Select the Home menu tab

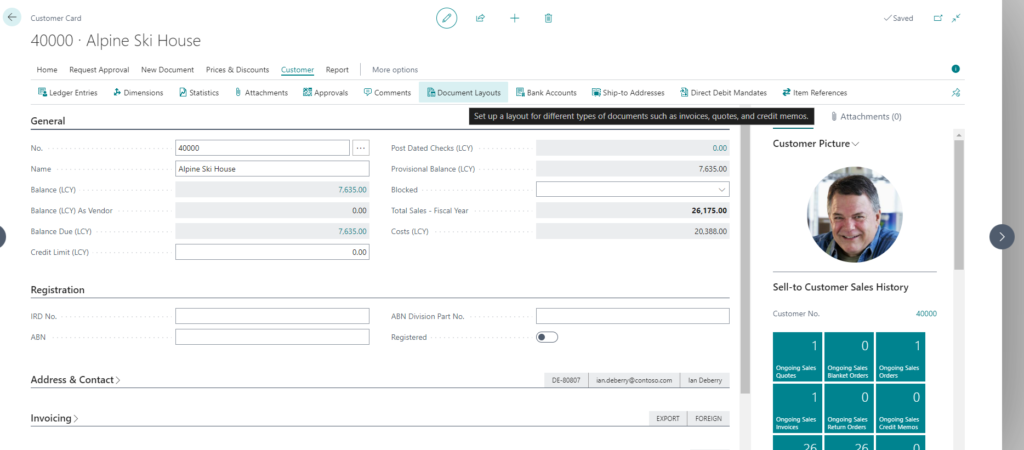47,69
